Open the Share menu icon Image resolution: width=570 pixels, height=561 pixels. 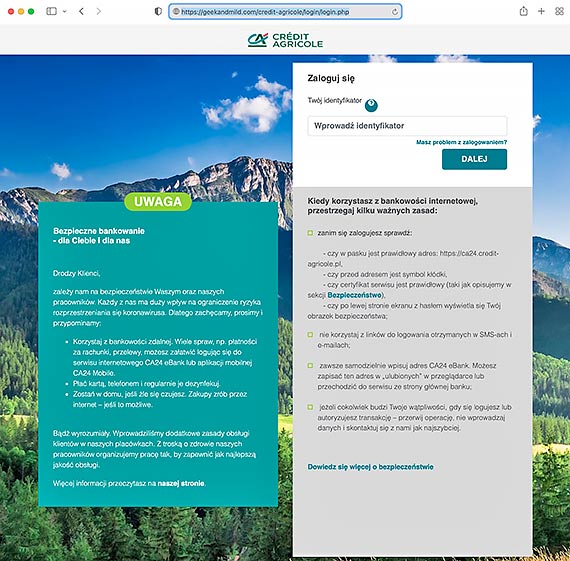click(x=523, y=11)
